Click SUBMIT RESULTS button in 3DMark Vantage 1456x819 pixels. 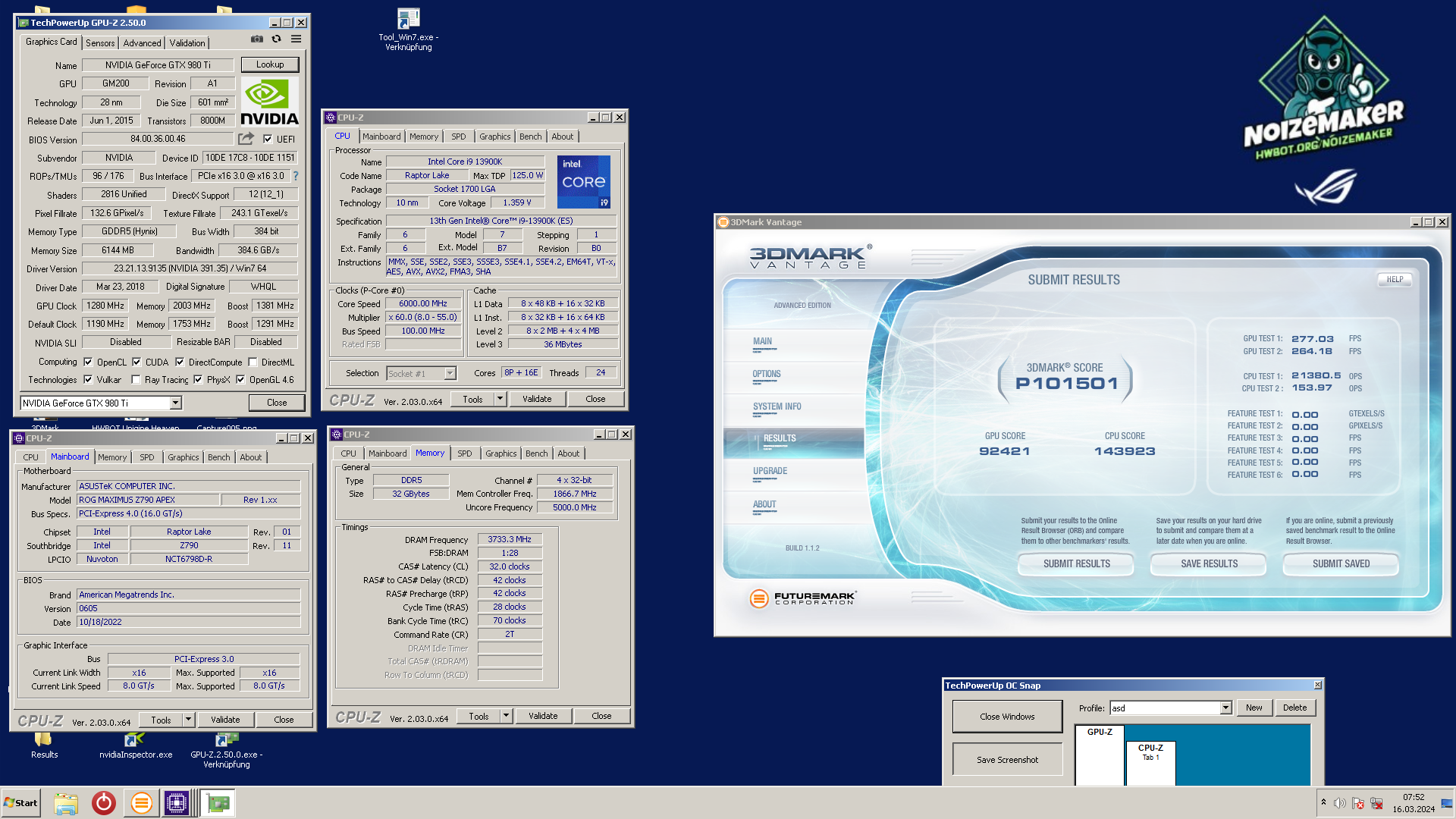(x=1076, y=563)
